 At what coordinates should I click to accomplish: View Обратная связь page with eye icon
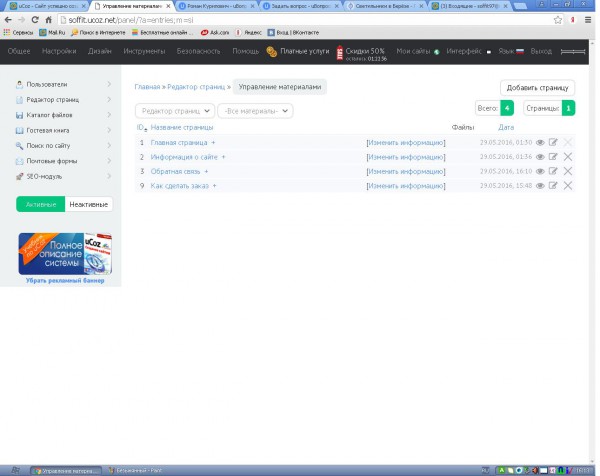point(540,171)
